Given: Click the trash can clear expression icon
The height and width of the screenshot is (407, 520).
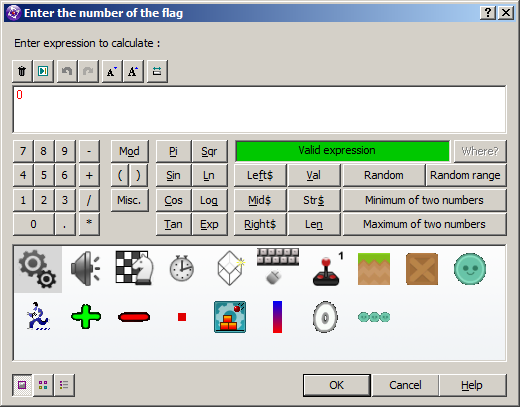Looking at the screenshot, I should pyautogui.click(x=22, y=71).
